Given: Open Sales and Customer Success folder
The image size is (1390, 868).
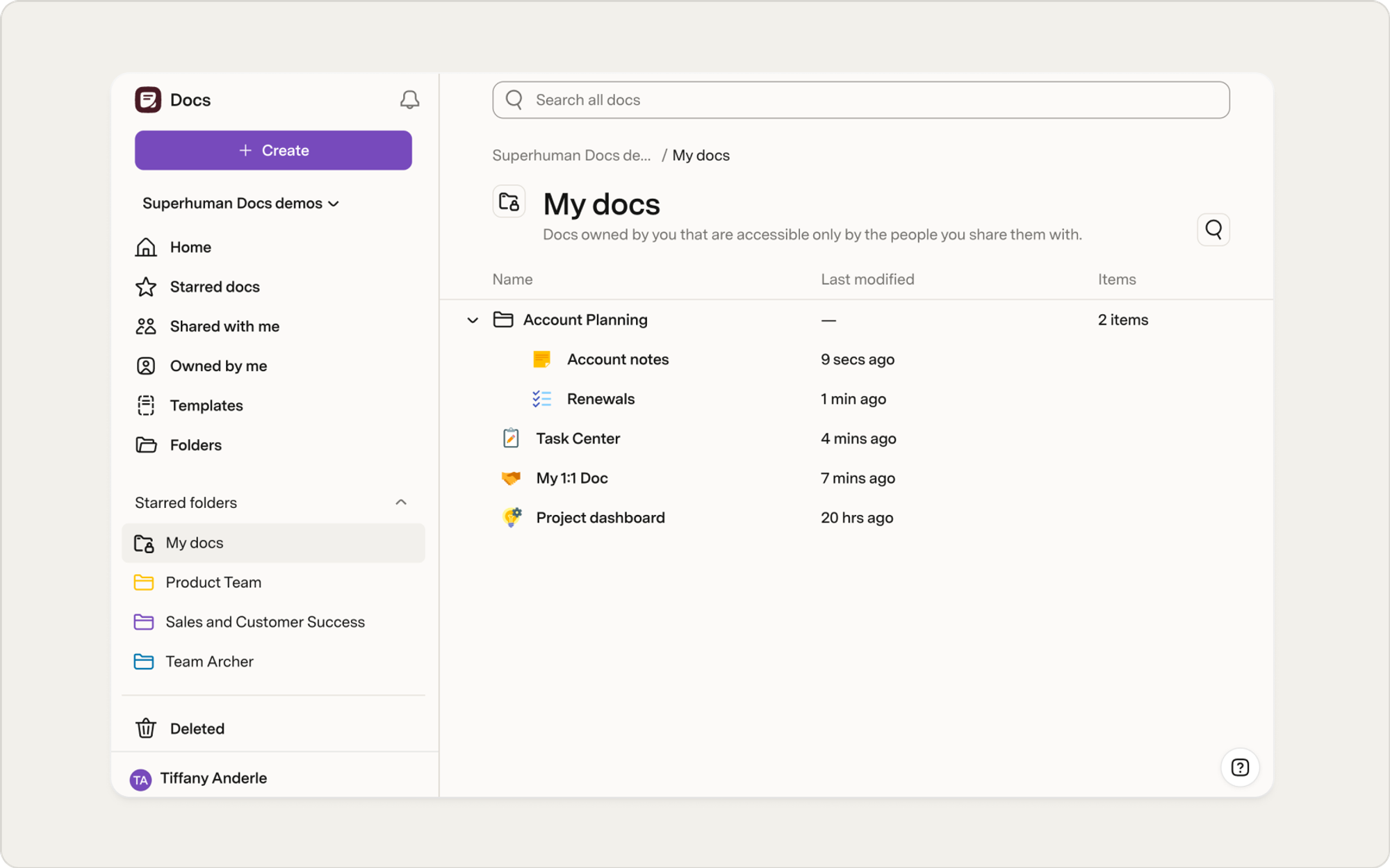Looking at the screenshot, I should [x=265, y=622].
